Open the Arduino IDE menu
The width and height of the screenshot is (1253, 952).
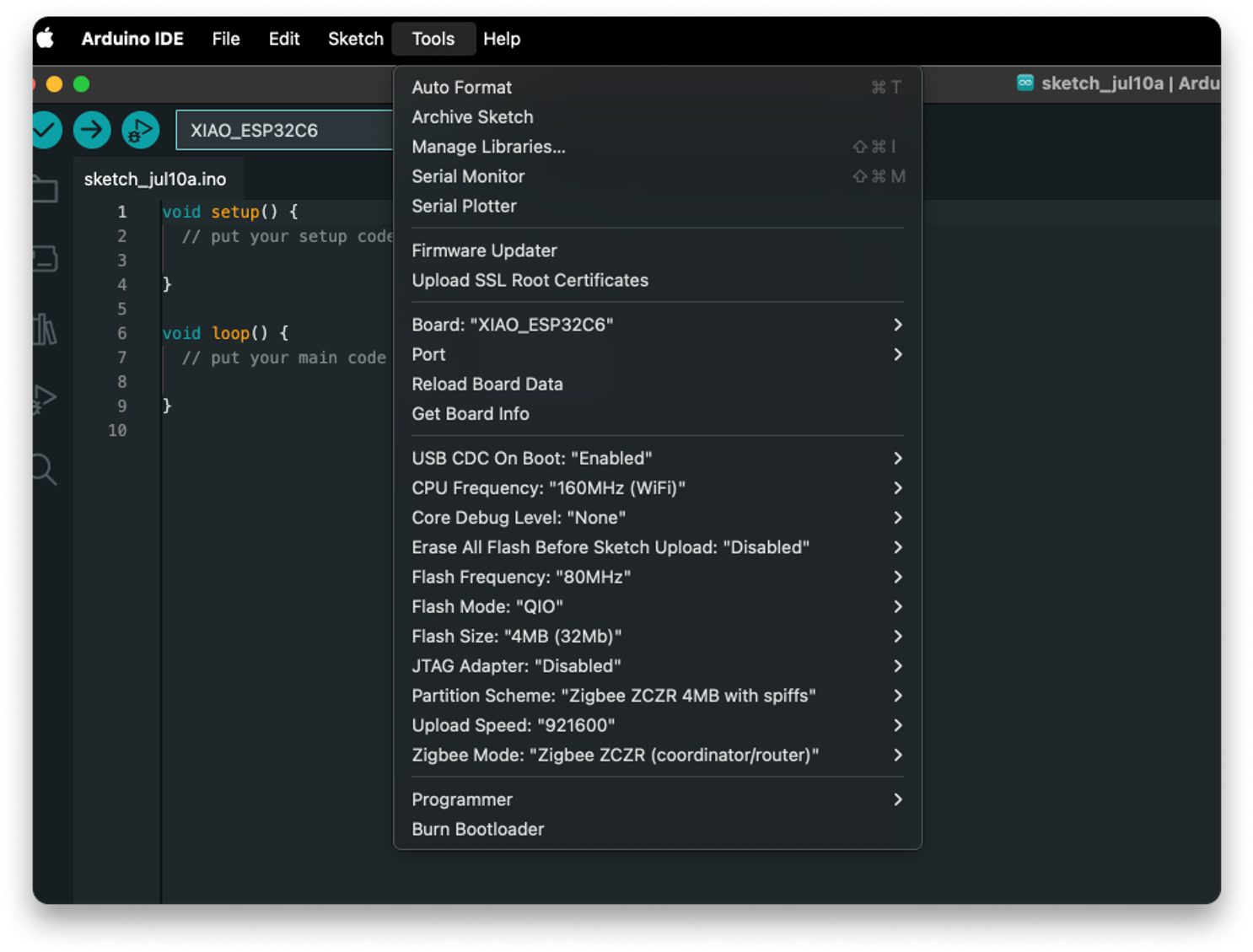pyautogui.click(x=132, y=39)
